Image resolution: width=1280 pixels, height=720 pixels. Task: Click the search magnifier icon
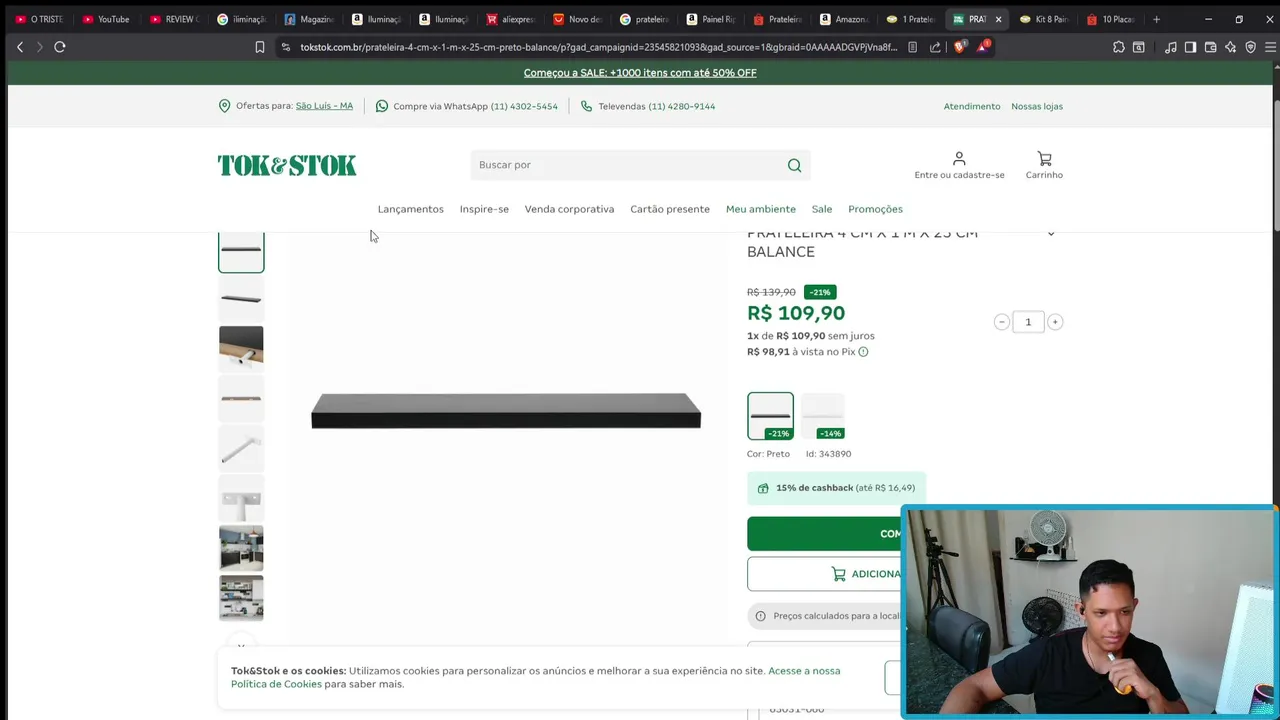tap(794, 165)
